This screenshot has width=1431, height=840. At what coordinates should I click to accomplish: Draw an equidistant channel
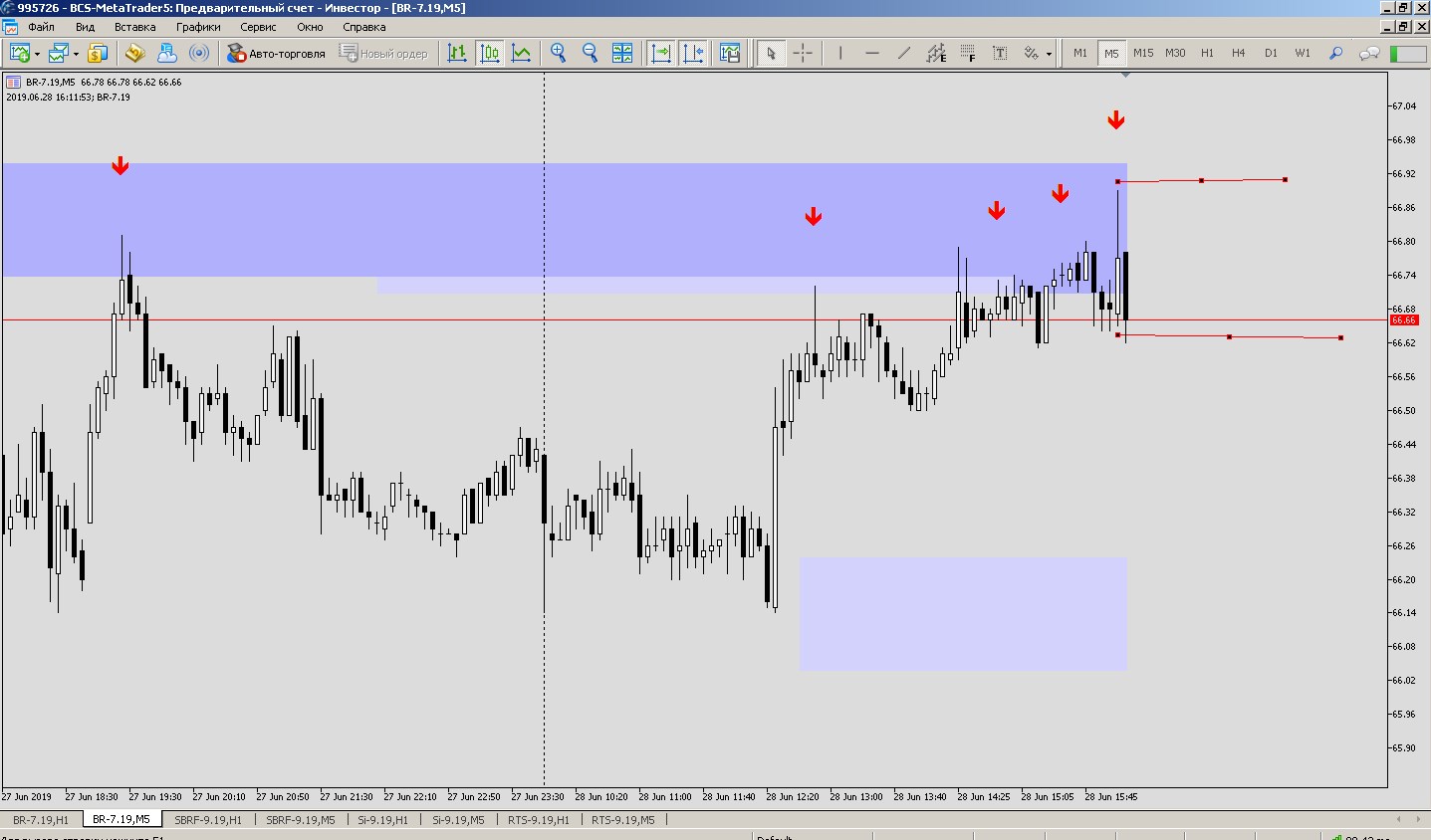coord(936,53)
